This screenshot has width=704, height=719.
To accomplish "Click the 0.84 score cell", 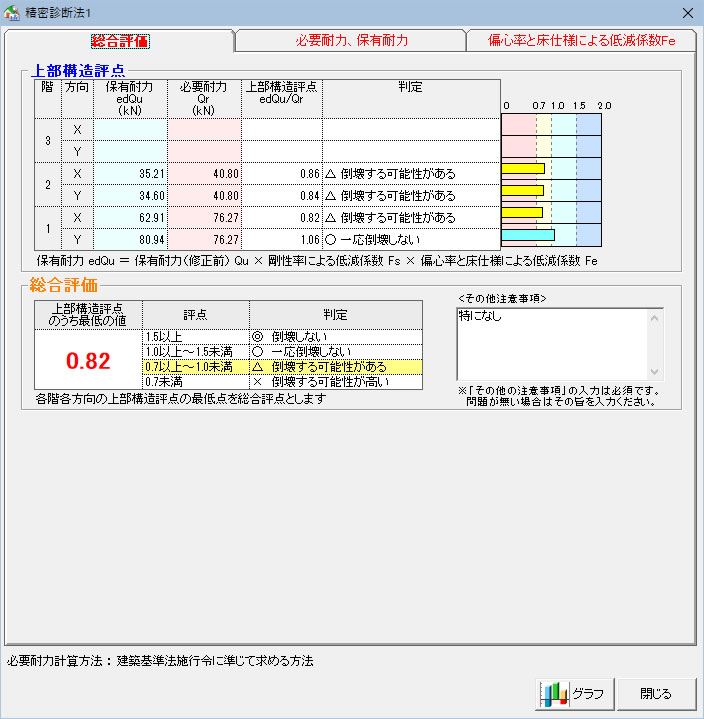I will tap(282, 196).
